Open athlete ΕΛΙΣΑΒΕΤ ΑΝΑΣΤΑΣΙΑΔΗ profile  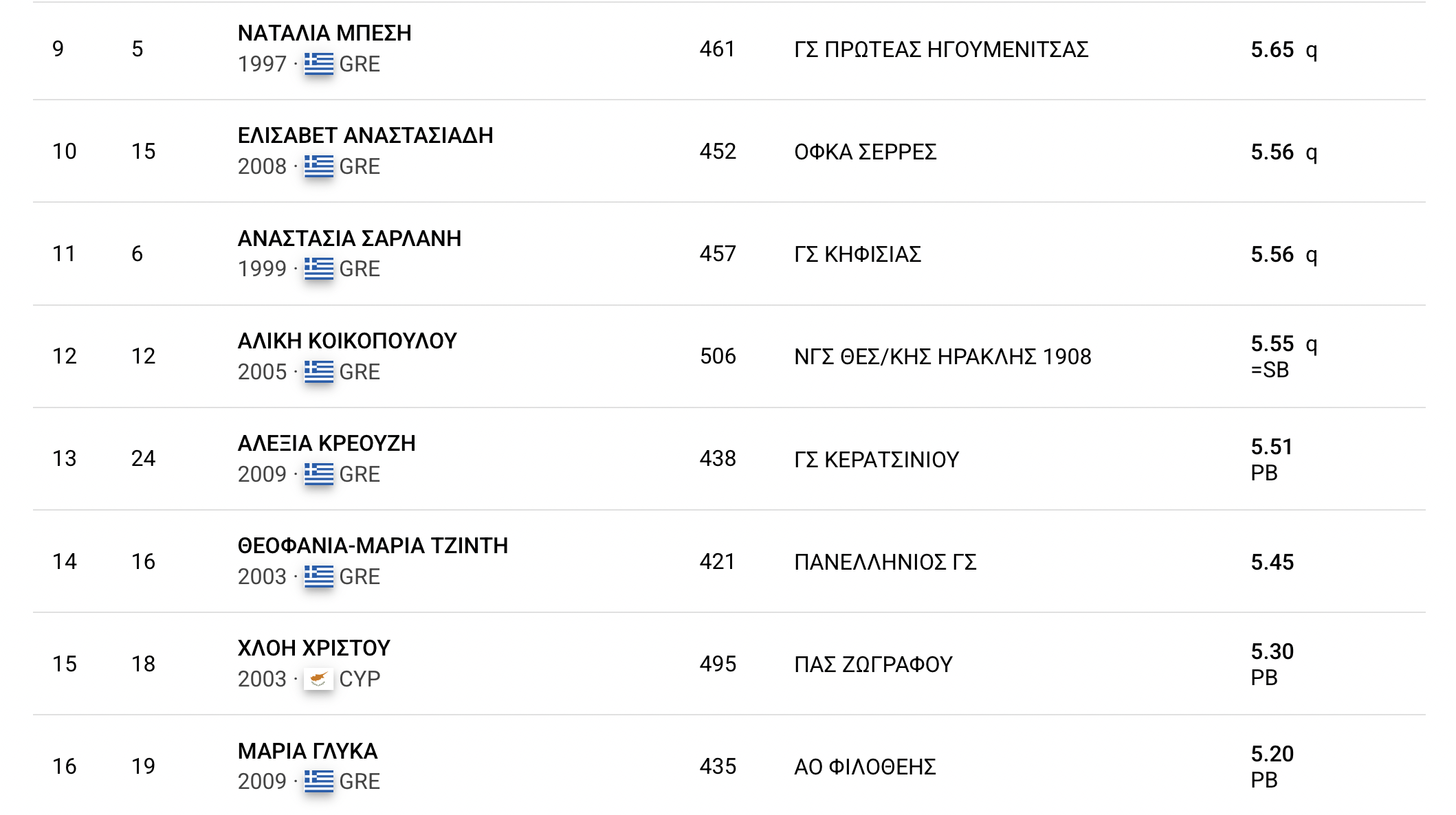click(366, 135)
